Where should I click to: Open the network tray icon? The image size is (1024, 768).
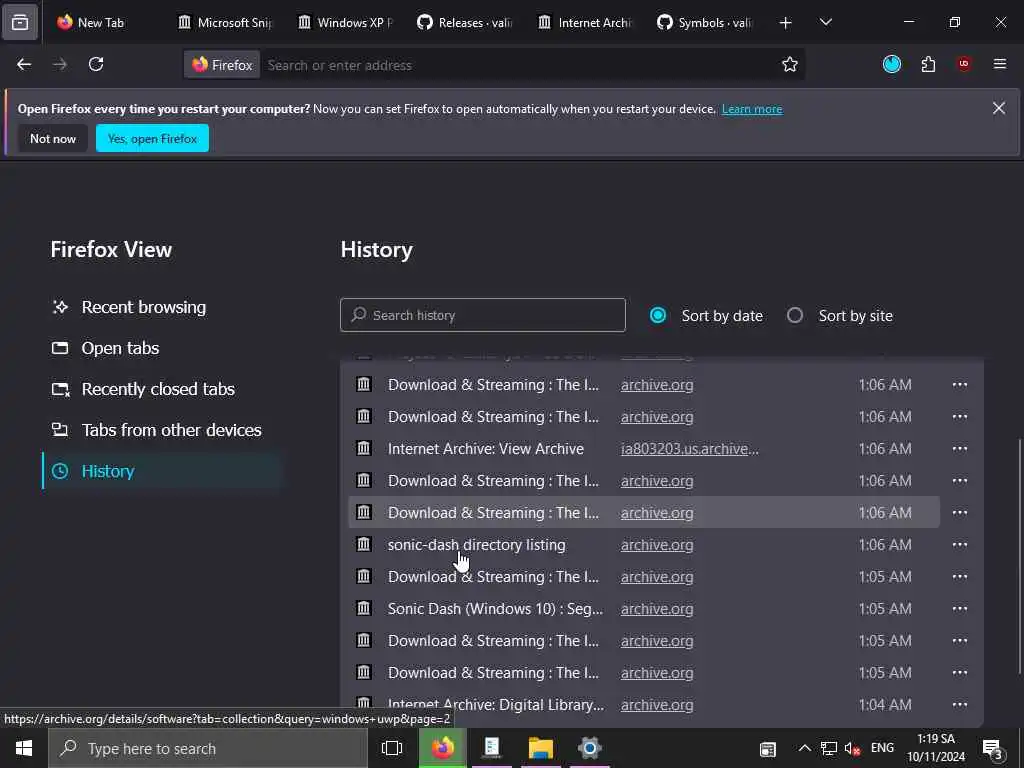pyautogui.click(x=829, y=748)
